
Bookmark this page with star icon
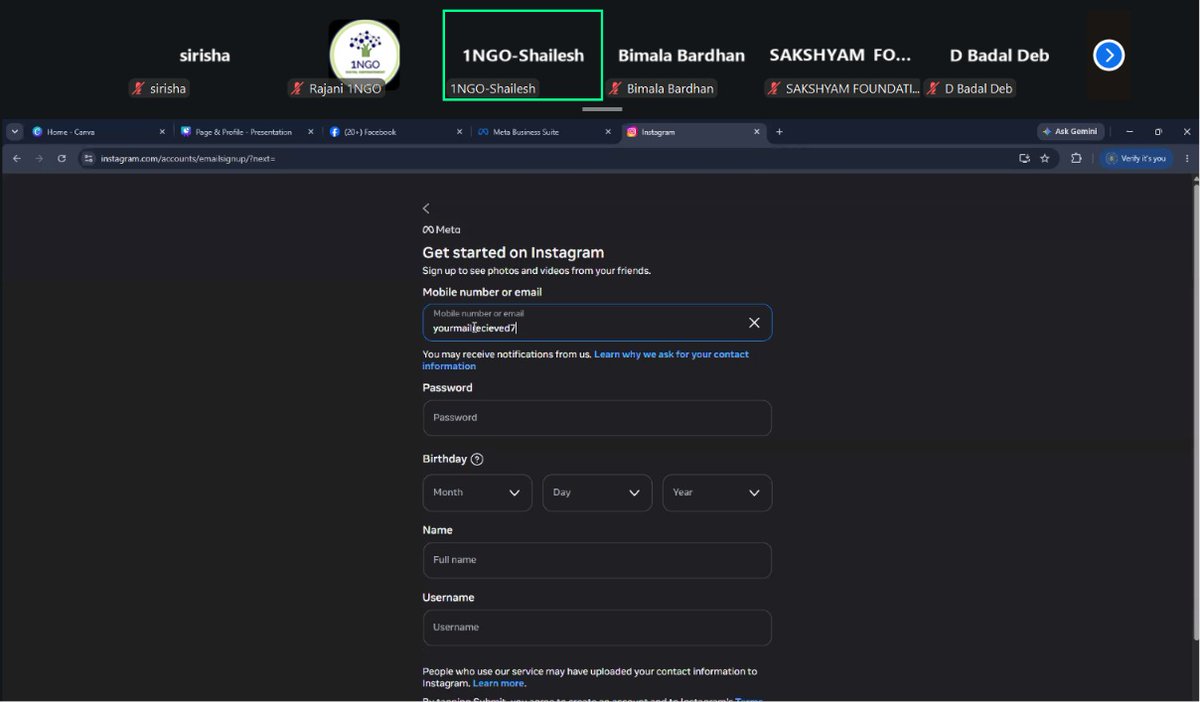(1045, 158)
